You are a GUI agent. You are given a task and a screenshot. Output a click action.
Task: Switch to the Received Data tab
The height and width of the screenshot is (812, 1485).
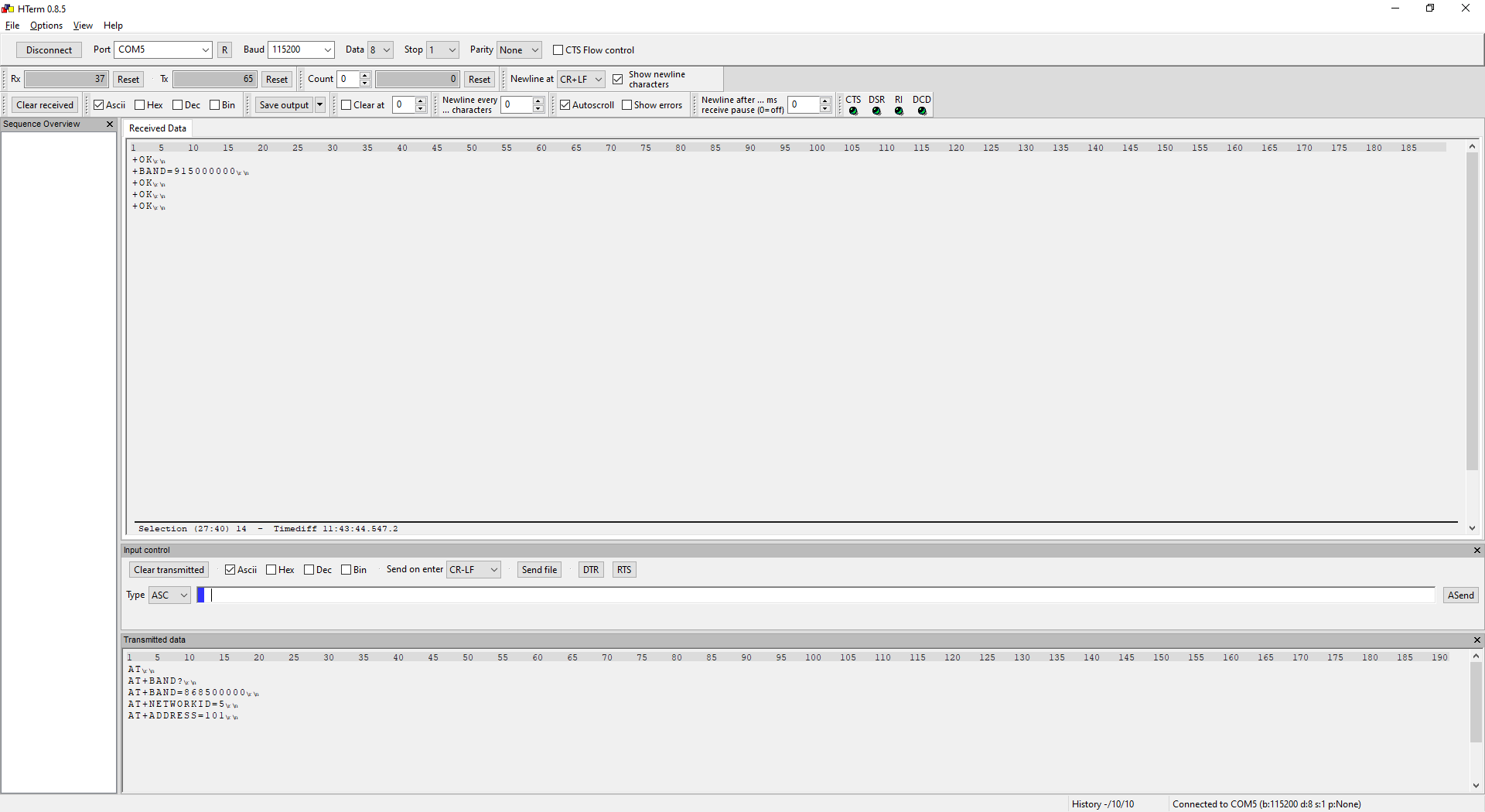click(157, 128)
